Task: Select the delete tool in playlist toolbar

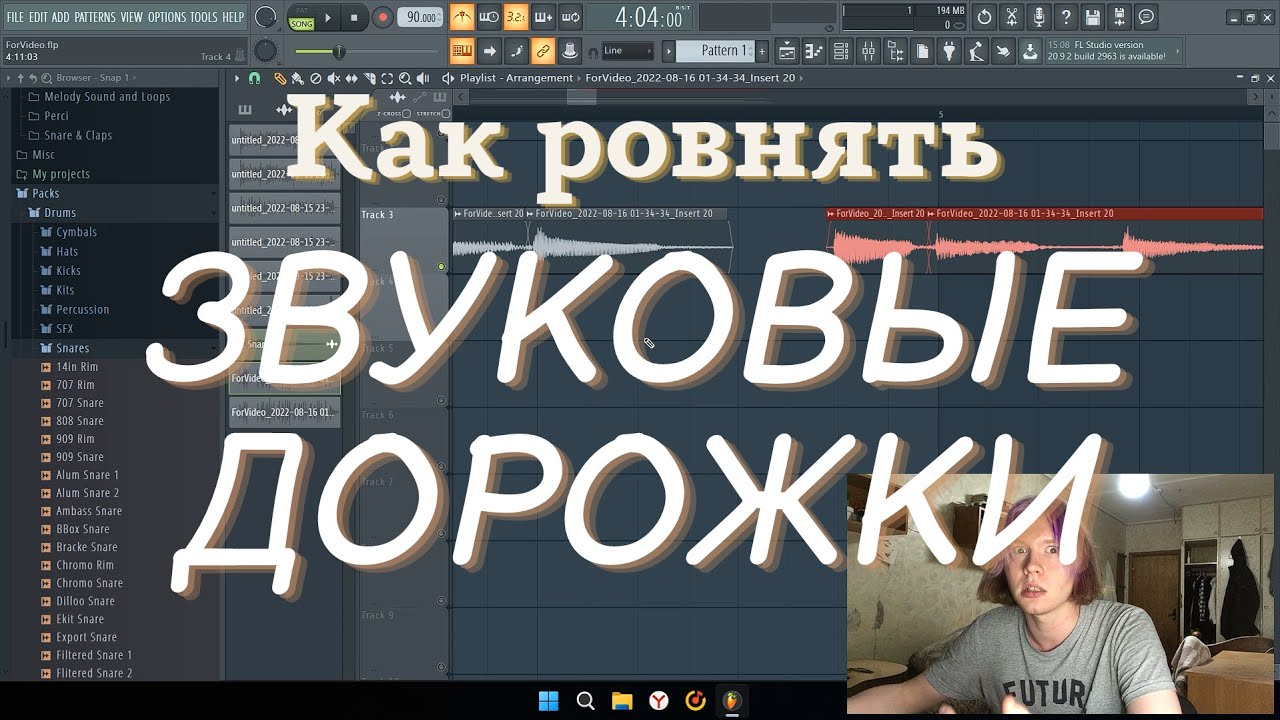Action: [316, 78]
